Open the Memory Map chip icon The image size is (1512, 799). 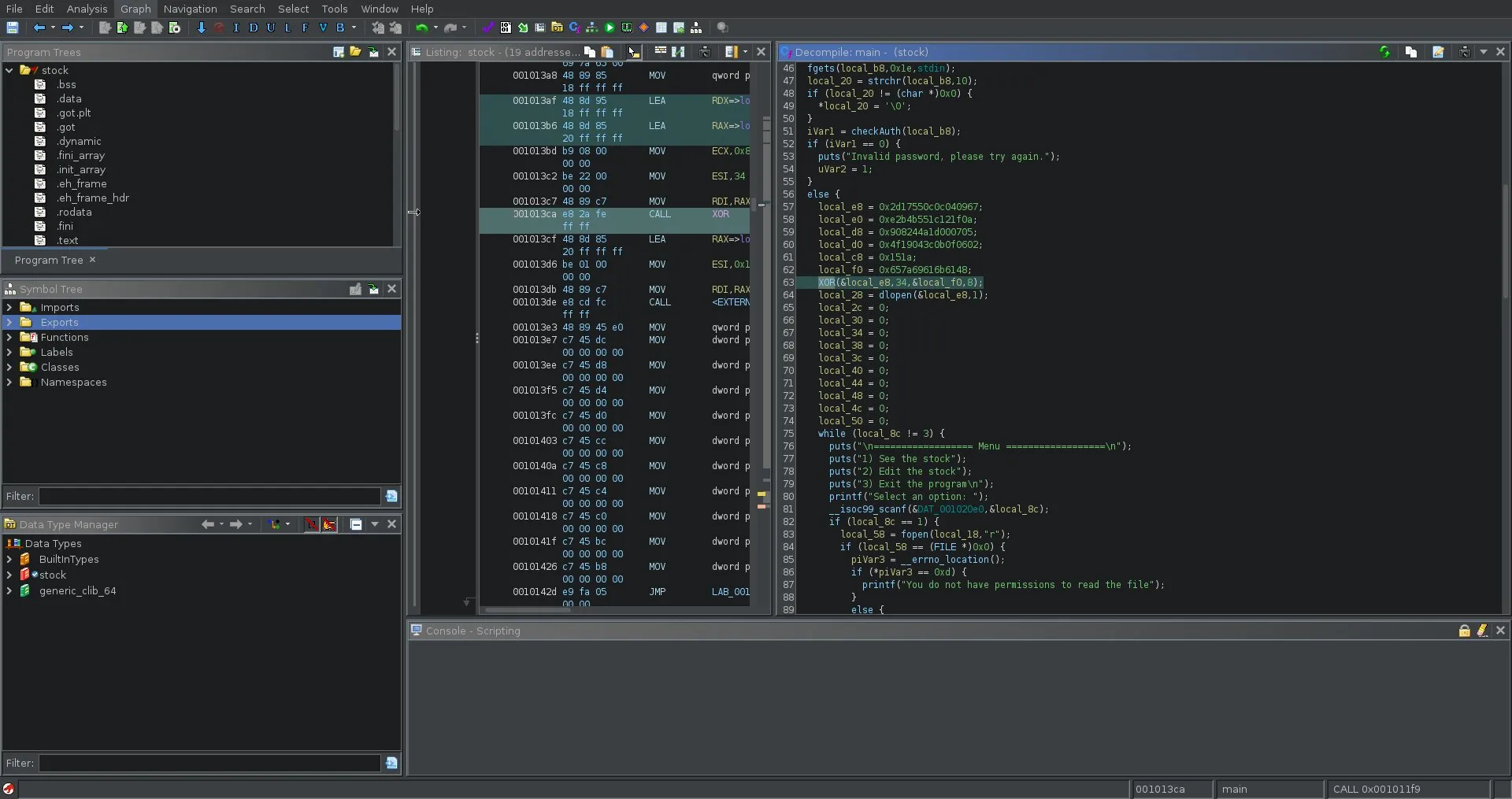click(627, 28)
